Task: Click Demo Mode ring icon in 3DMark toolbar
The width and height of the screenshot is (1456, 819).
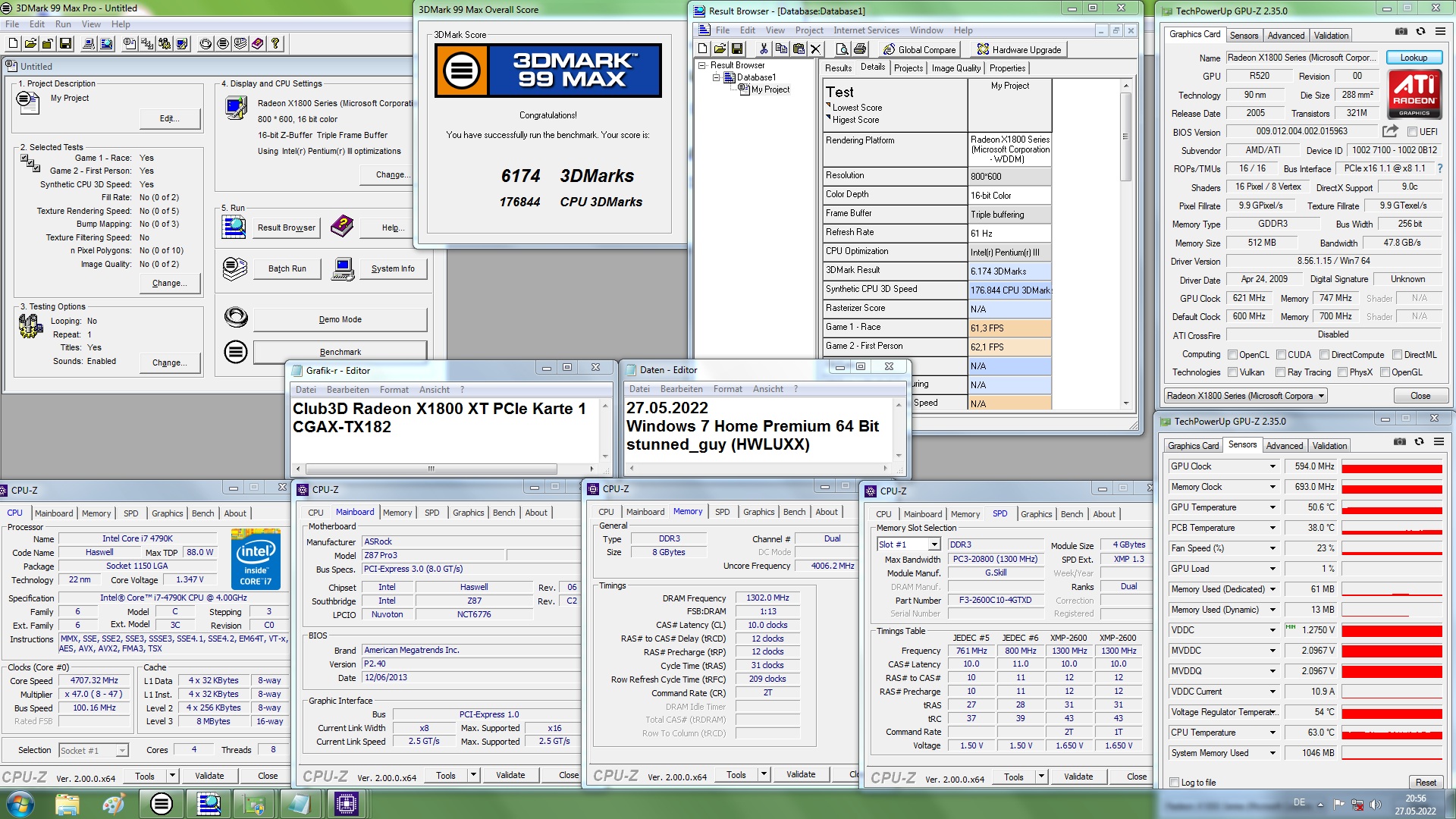Action: [x=206, y=44]
